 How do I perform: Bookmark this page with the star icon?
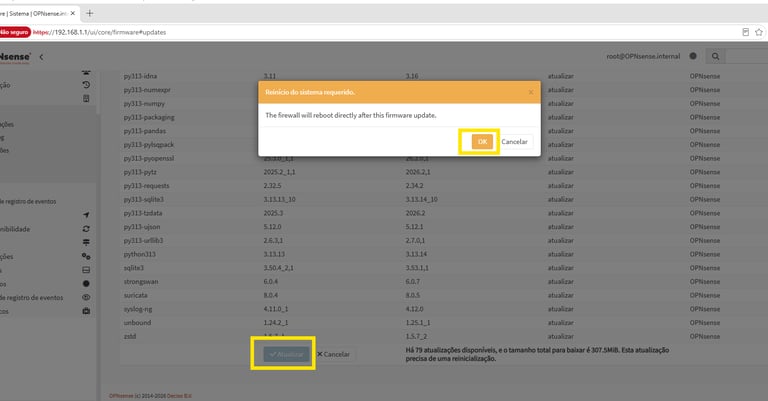(759, 32)
